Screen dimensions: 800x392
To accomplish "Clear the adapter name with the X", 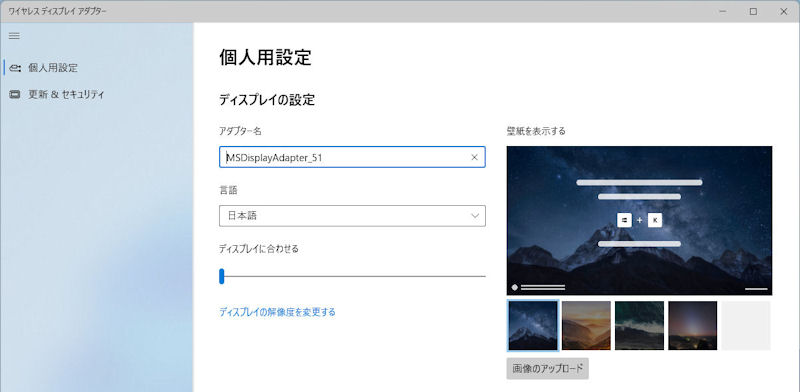I will (474, 157).
